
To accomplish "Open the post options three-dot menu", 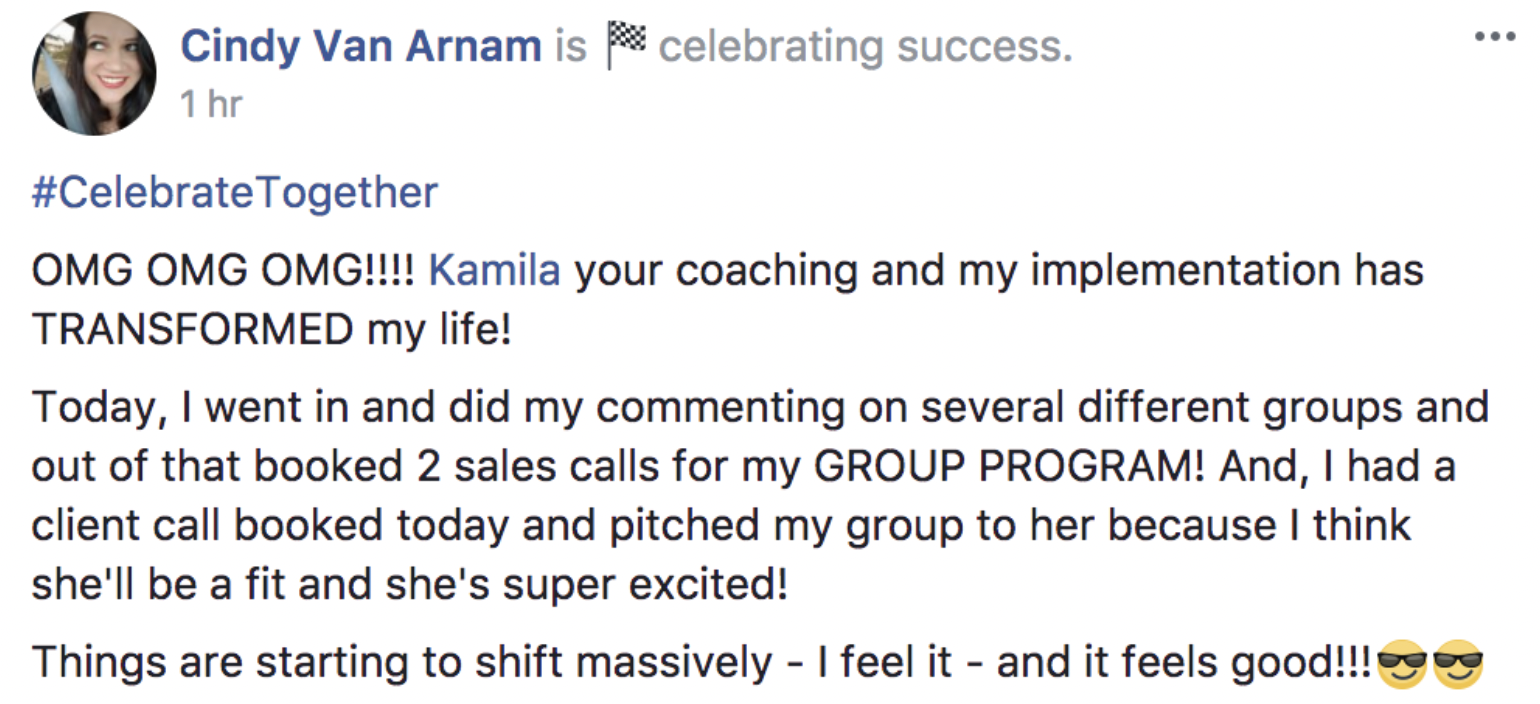I will pos(1495,36).
